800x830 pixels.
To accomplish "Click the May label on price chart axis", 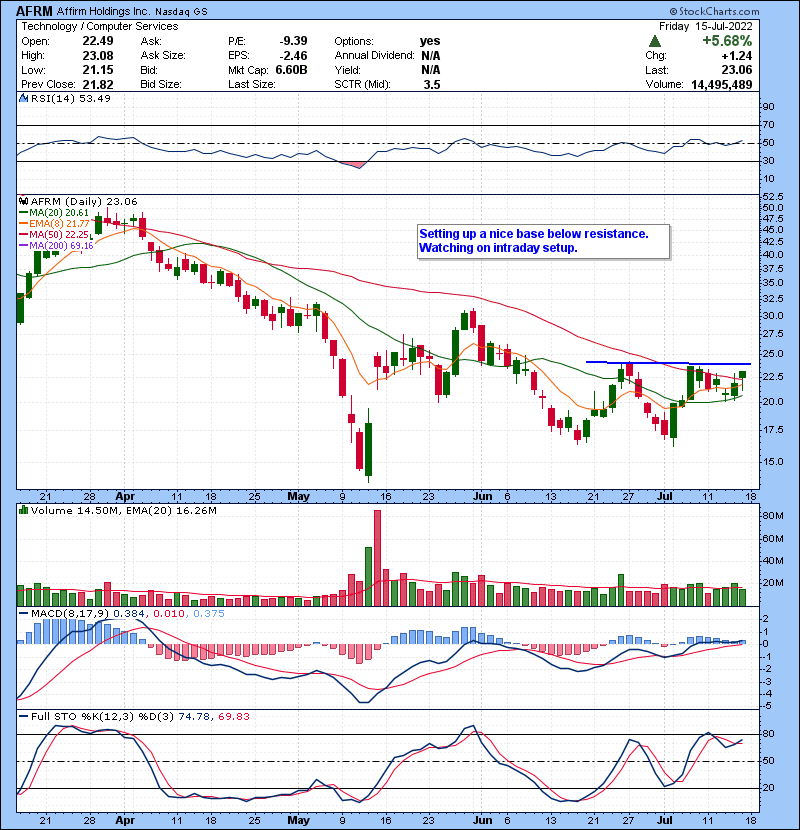I will pyautogui.click(x=298, y=497).
